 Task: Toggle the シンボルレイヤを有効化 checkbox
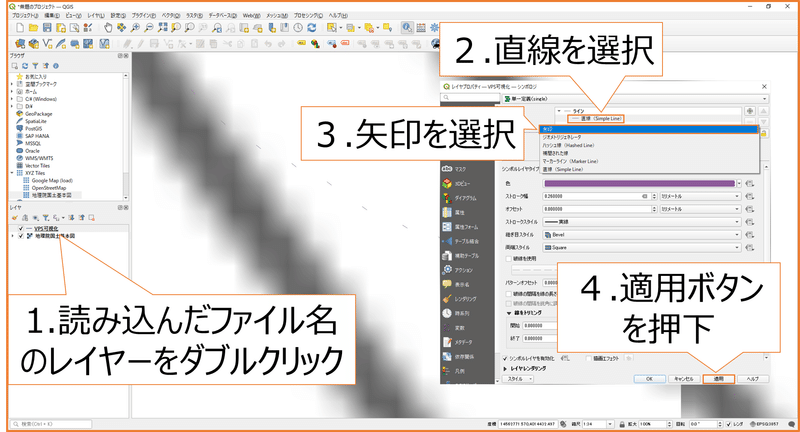[x=505, y=359]
